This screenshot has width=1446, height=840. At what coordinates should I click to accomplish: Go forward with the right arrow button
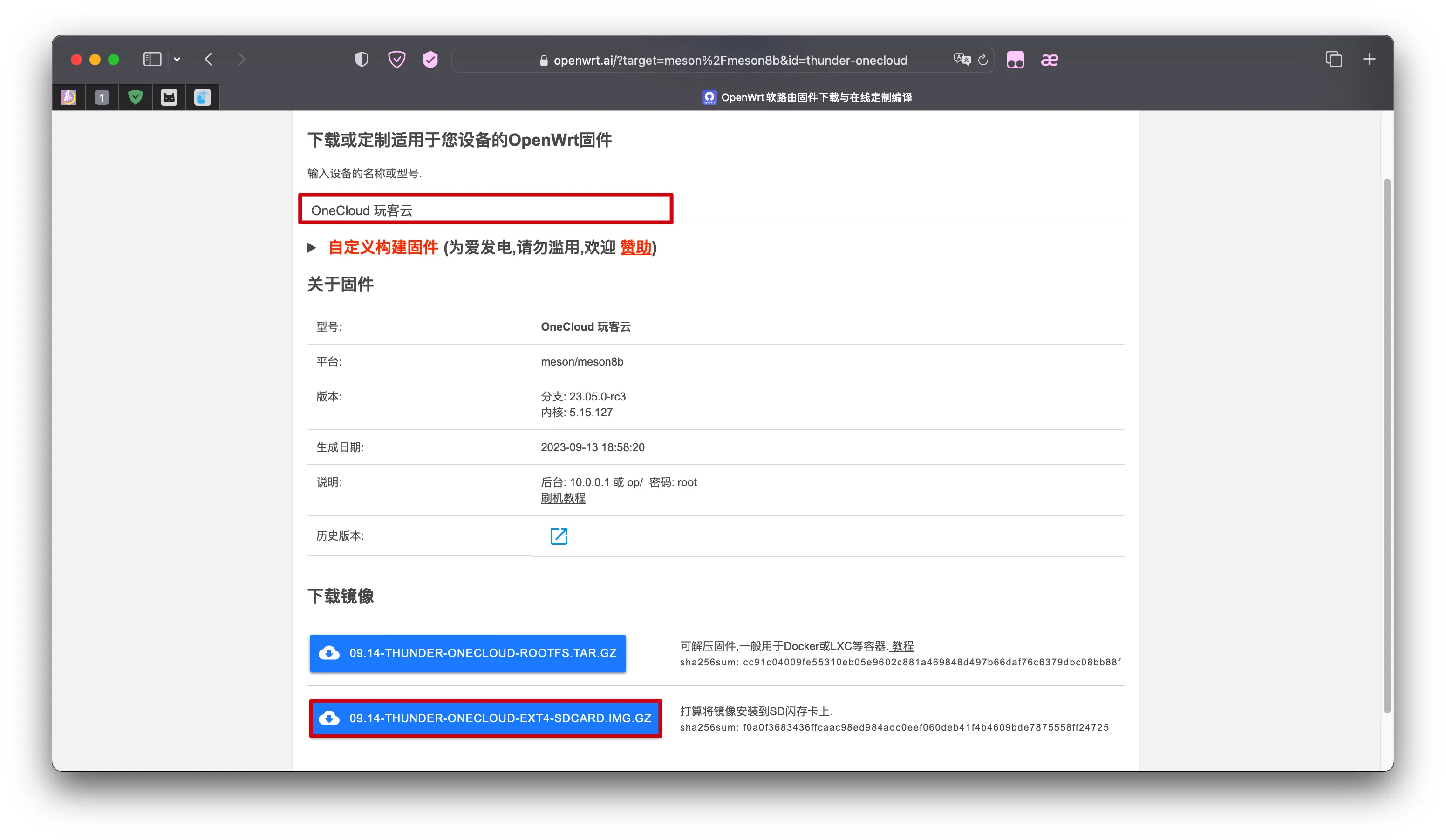click(242, 60)
